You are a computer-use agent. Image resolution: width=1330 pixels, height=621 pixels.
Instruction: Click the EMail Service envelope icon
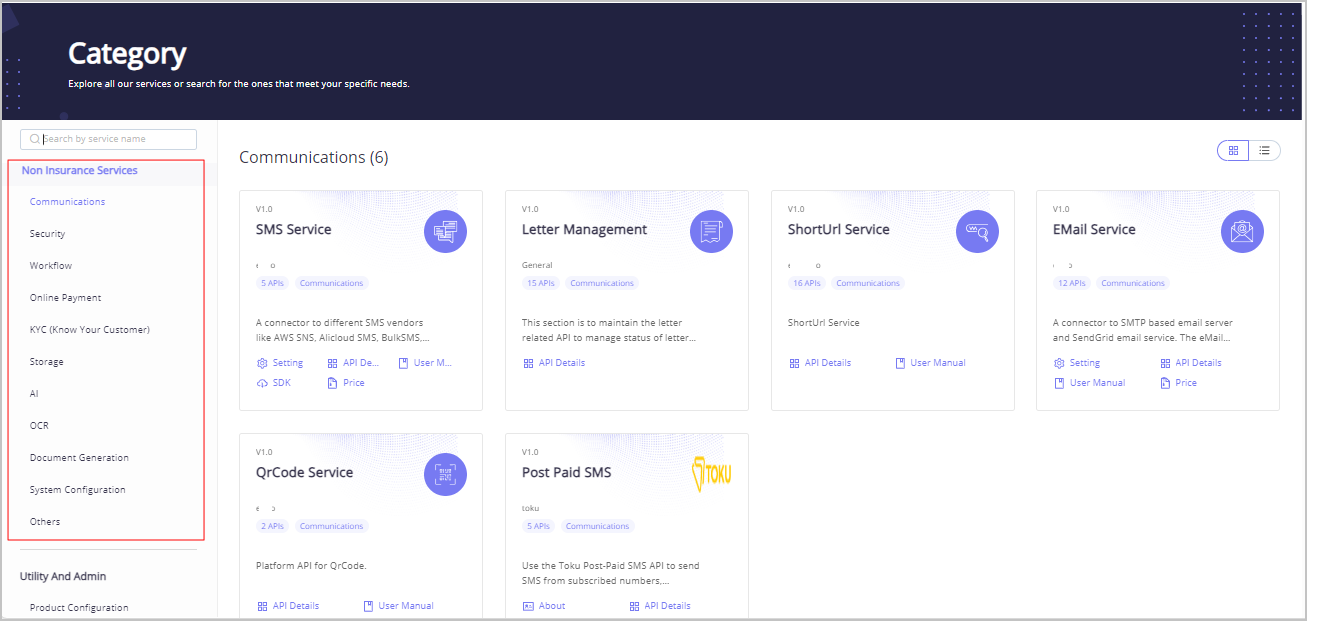1243,232
